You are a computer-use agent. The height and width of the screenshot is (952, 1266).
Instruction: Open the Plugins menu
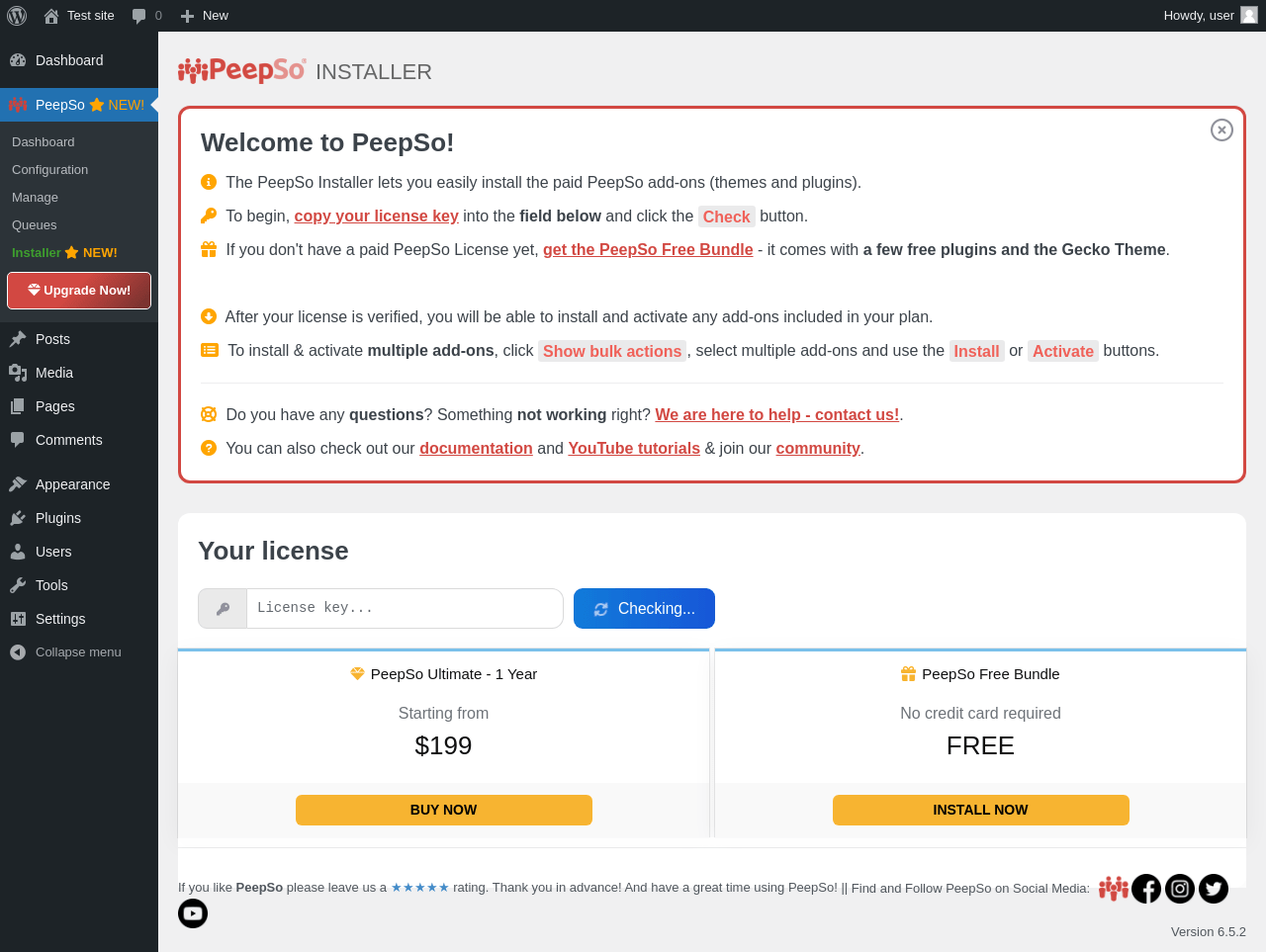click(58, 518)
